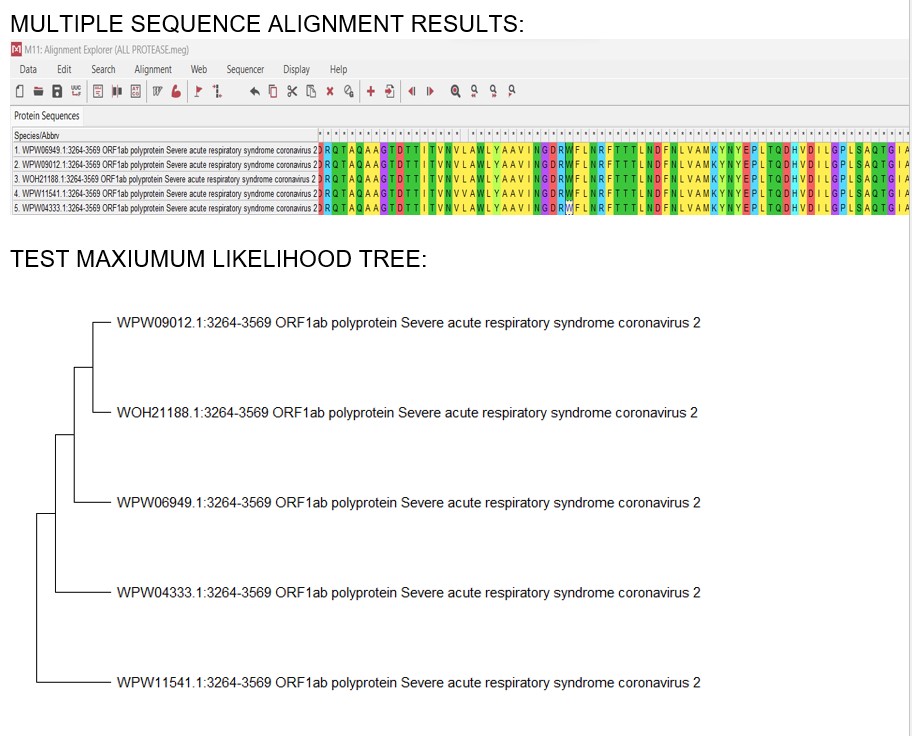Cut the selection with scissors icon
The width and height of the screenshot is (912, 736).
pyautogui.click(x=291, y=91)
